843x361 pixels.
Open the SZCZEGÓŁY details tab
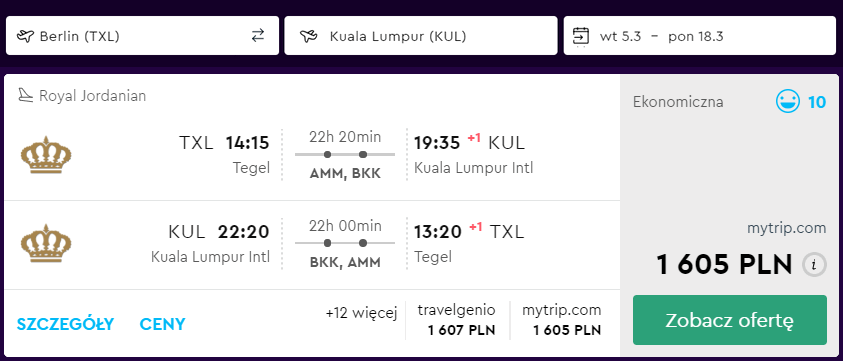click(x=65, y=324)
